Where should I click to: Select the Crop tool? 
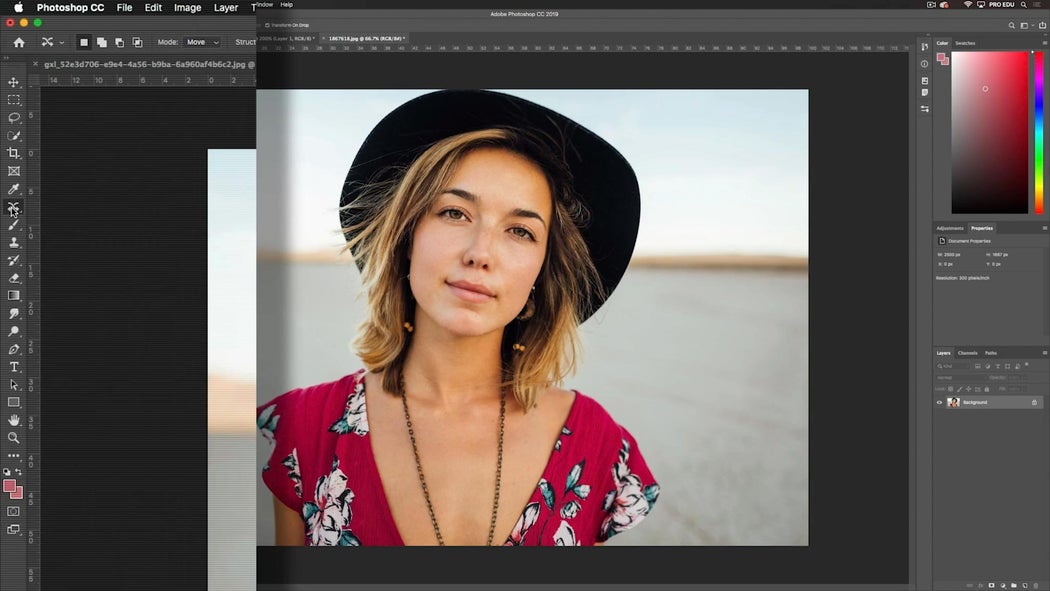[13, 153]
